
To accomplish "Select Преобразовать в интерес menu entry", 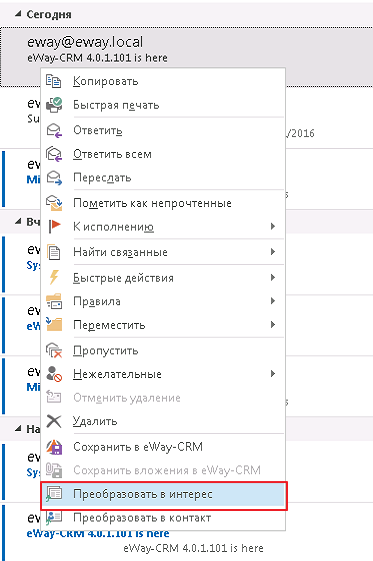I will (163, 495).
